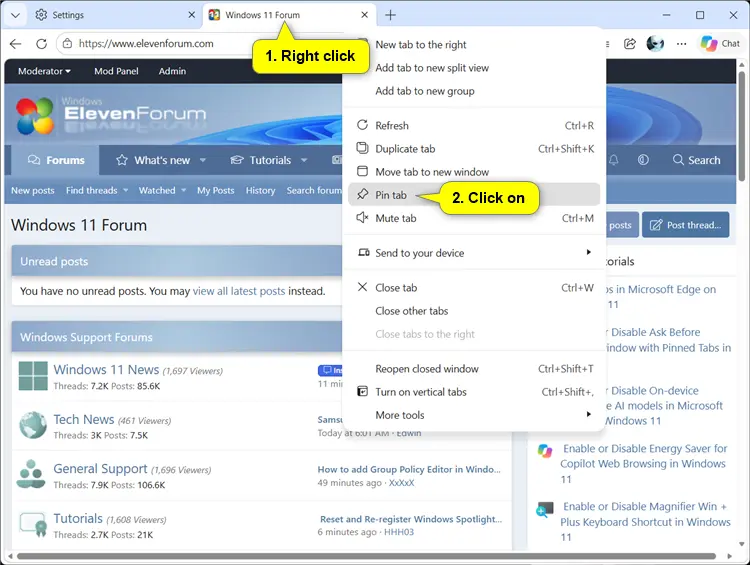The image size is (750, 565).
Task: Click the ElevenForum logo
Action: pyautogui.click(x=111, y=115)
